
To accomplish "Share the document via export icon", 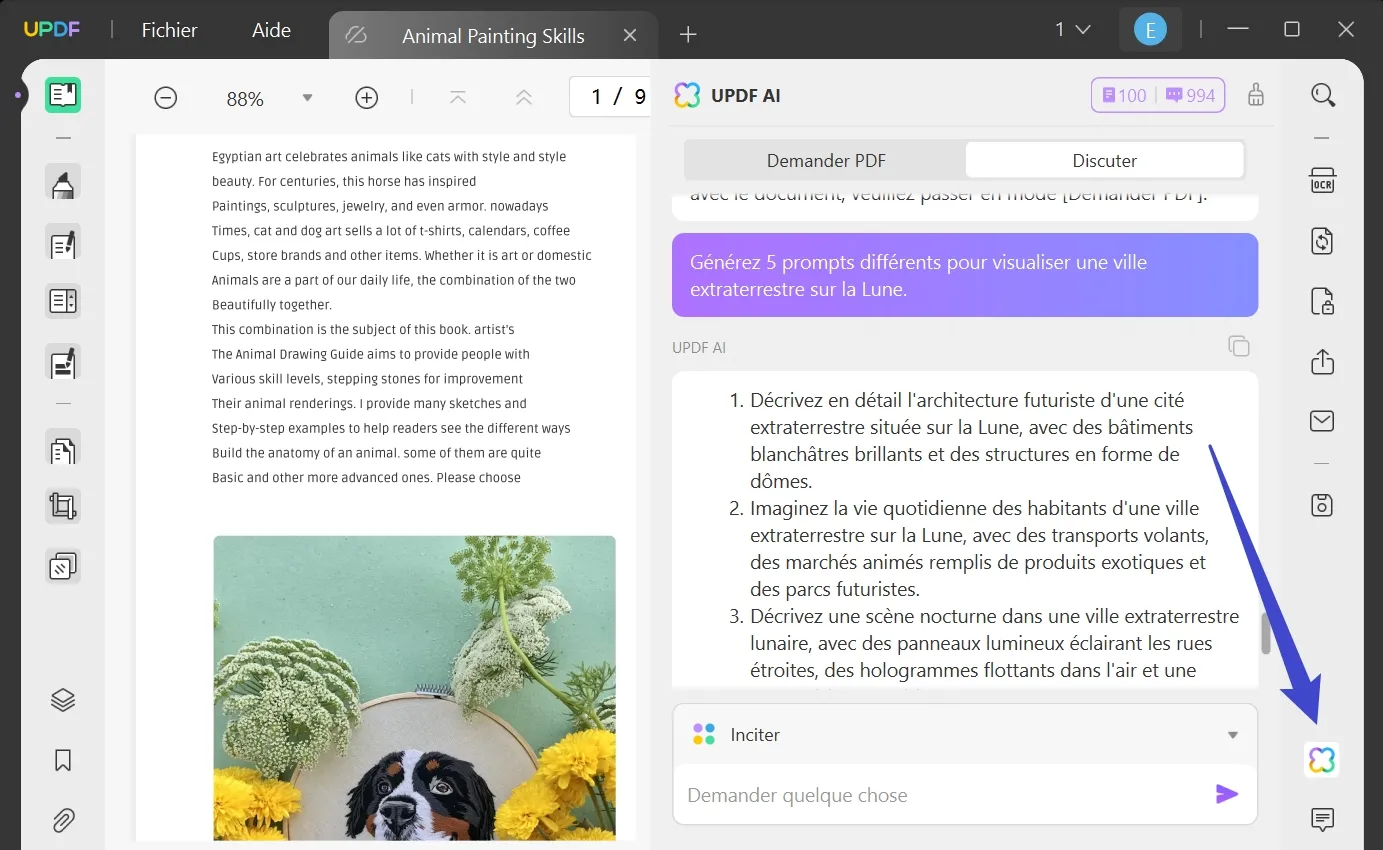I will 1323,361.
